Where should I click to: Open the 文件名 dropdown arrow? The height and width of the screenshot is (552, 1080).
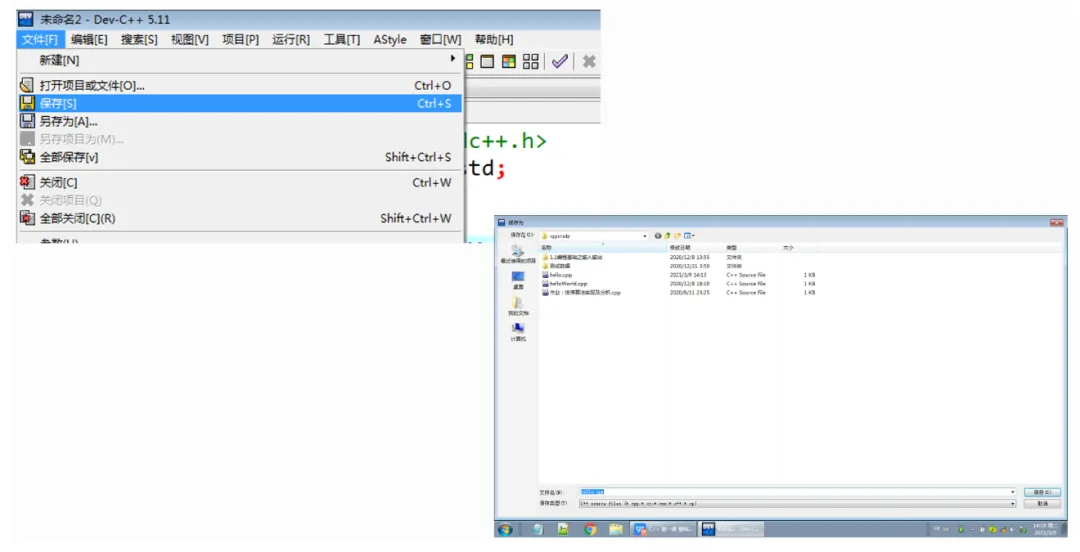pyautogui.click(x=1012, y=492)
